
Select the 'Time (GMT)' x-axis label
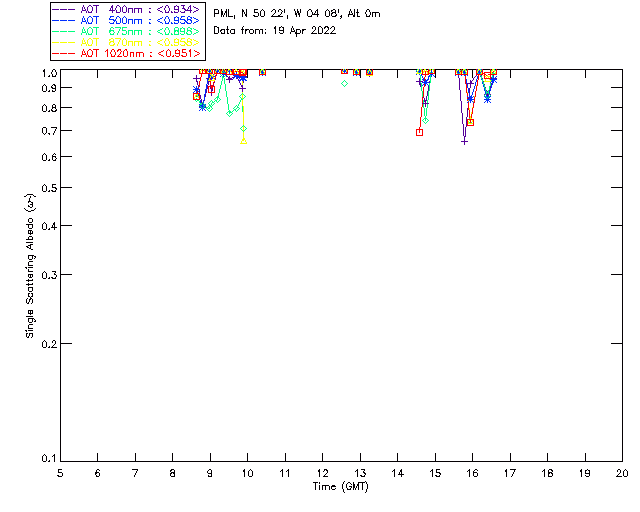tap(341, 486)
